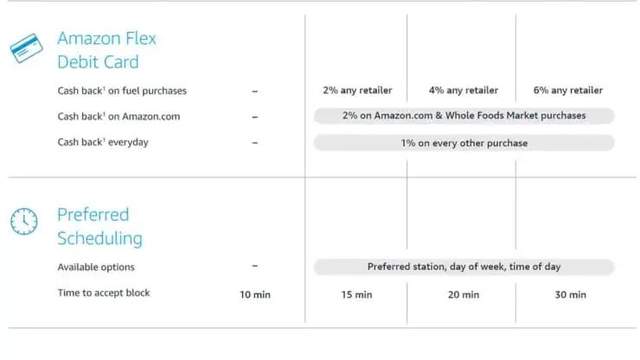Click the Time to accept block label

tap(104, 293)
